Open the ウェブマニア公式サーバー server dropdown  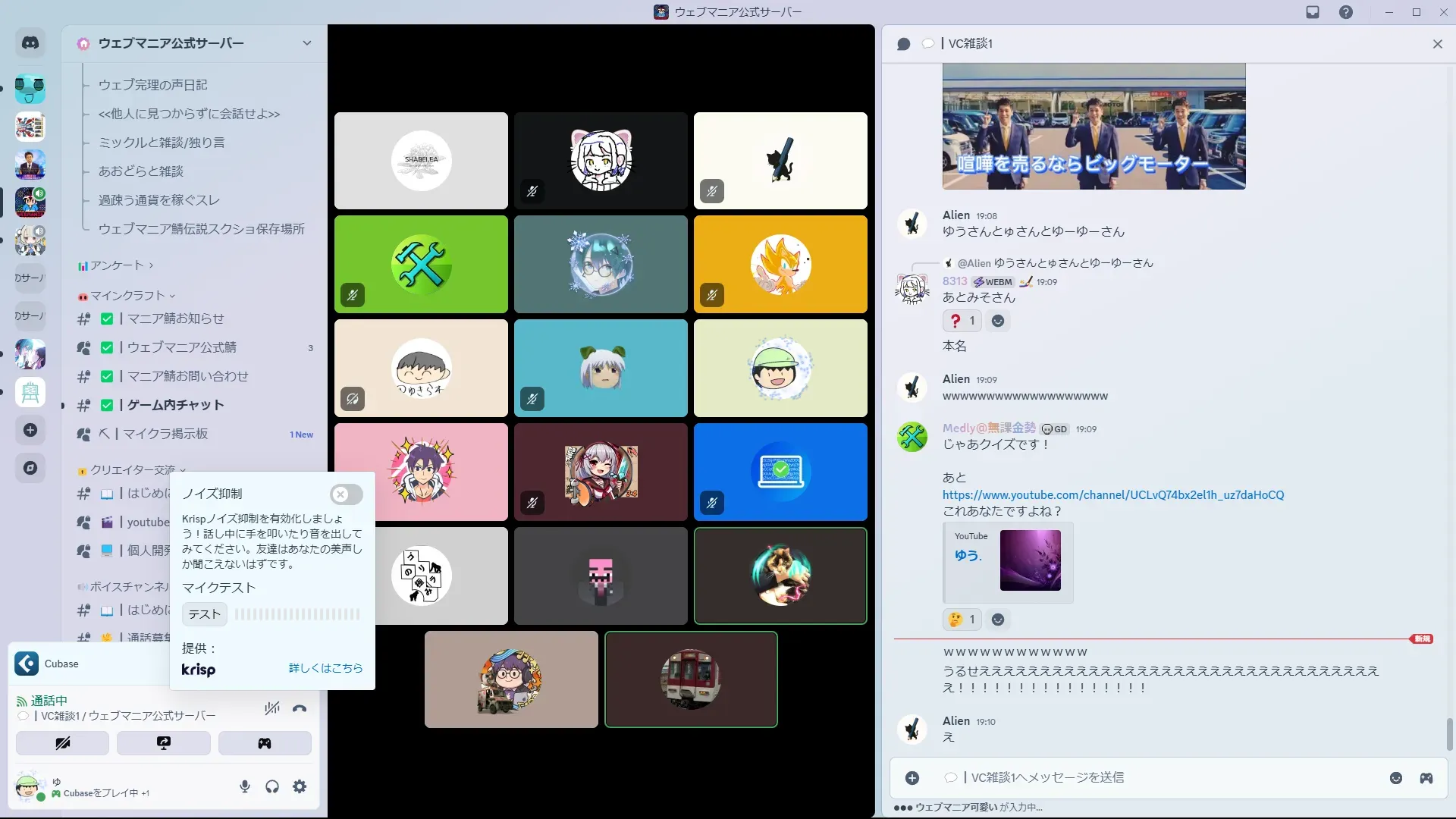pyautogui.click(x=306, y=43)
